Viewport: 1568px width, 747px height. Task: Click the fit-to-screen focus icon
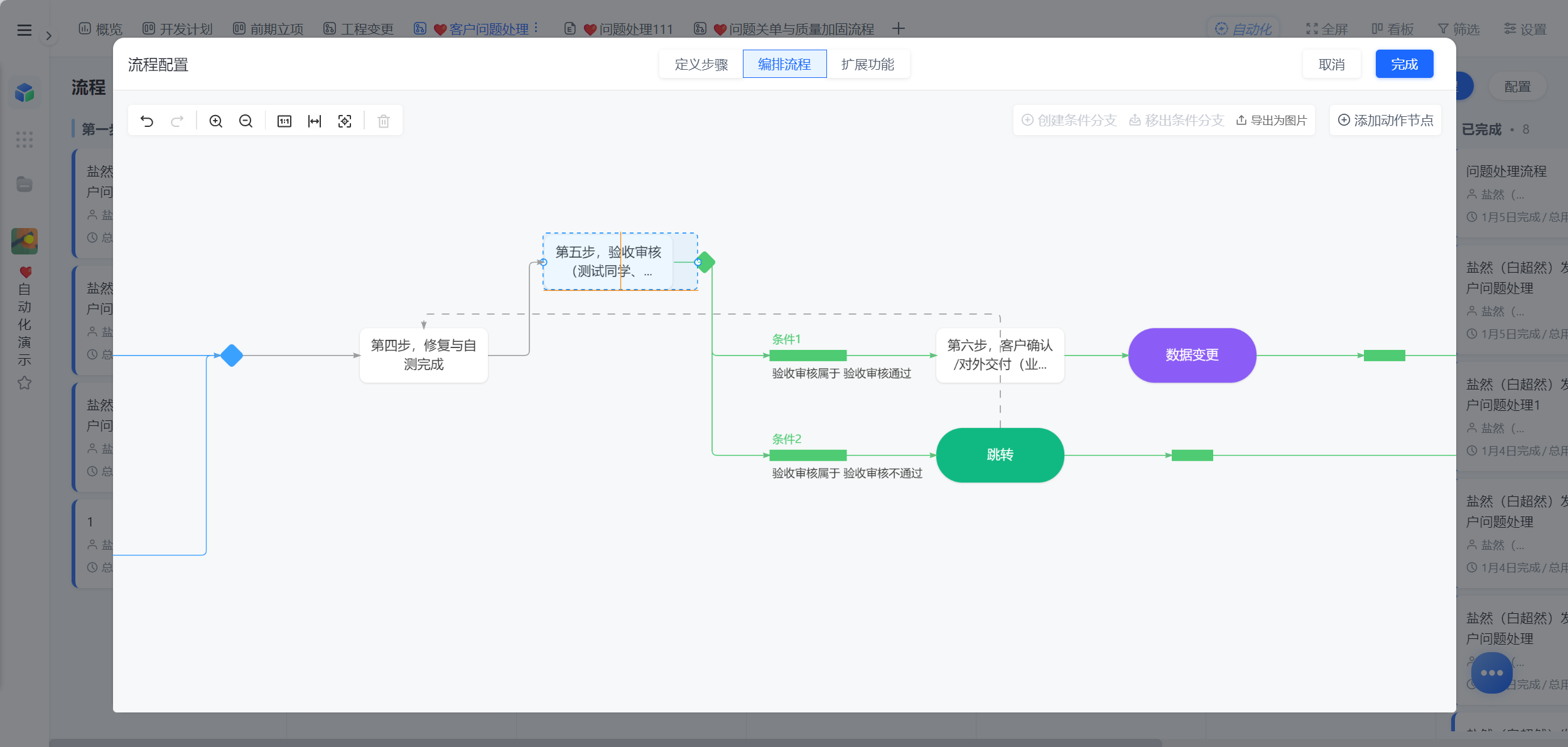345,121
